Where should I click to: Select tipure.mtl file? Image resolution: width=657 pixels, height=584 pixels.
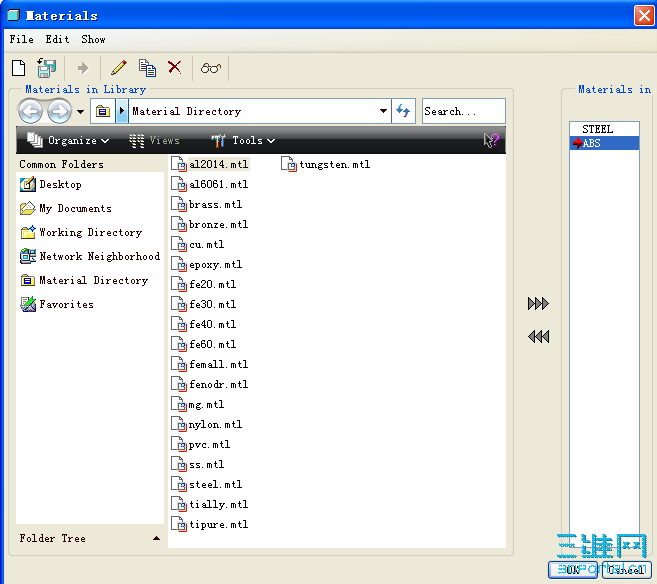click(x=210, y=525)
